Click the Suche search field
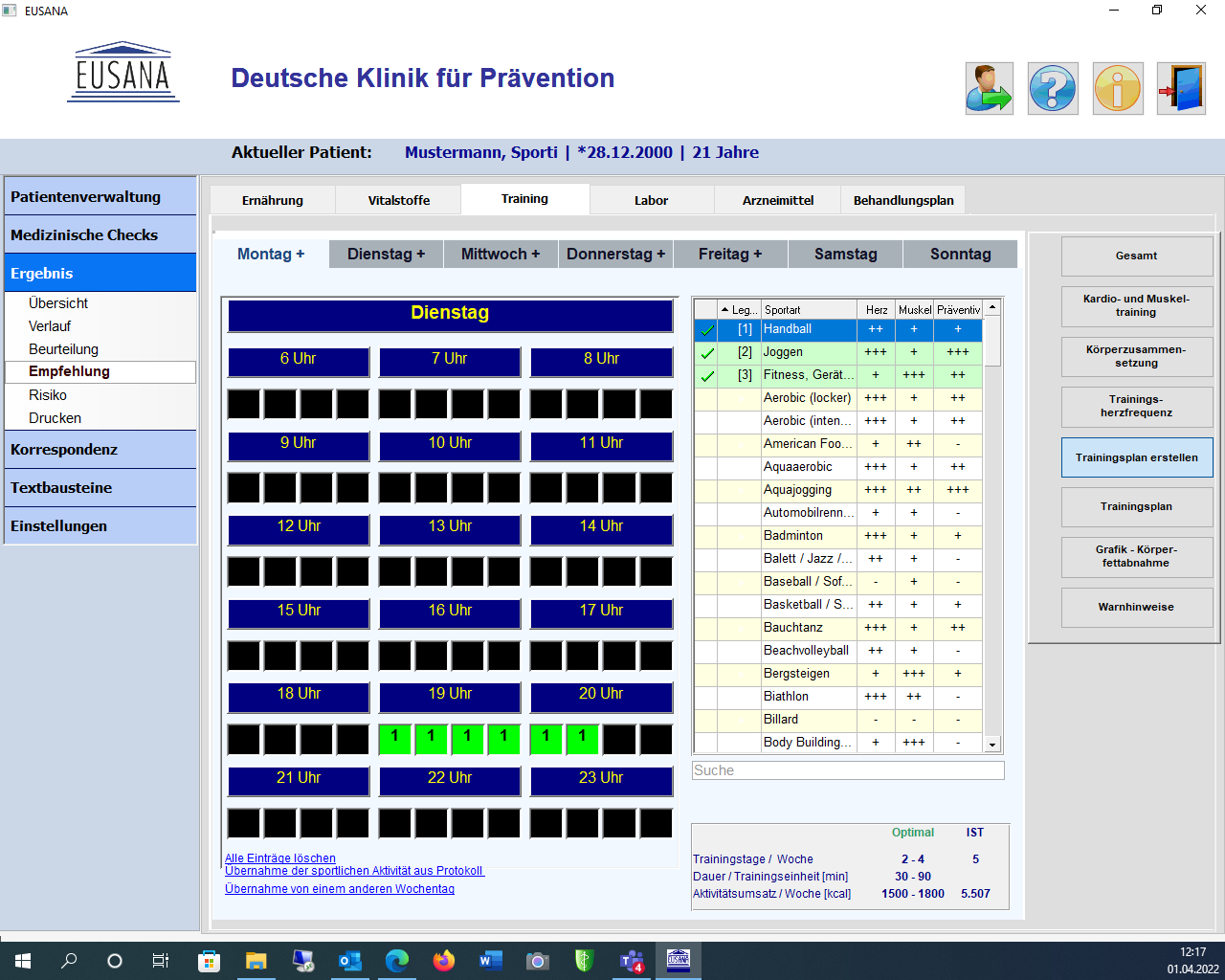The width and height of the screenshot is (1225, 980). 848,770
